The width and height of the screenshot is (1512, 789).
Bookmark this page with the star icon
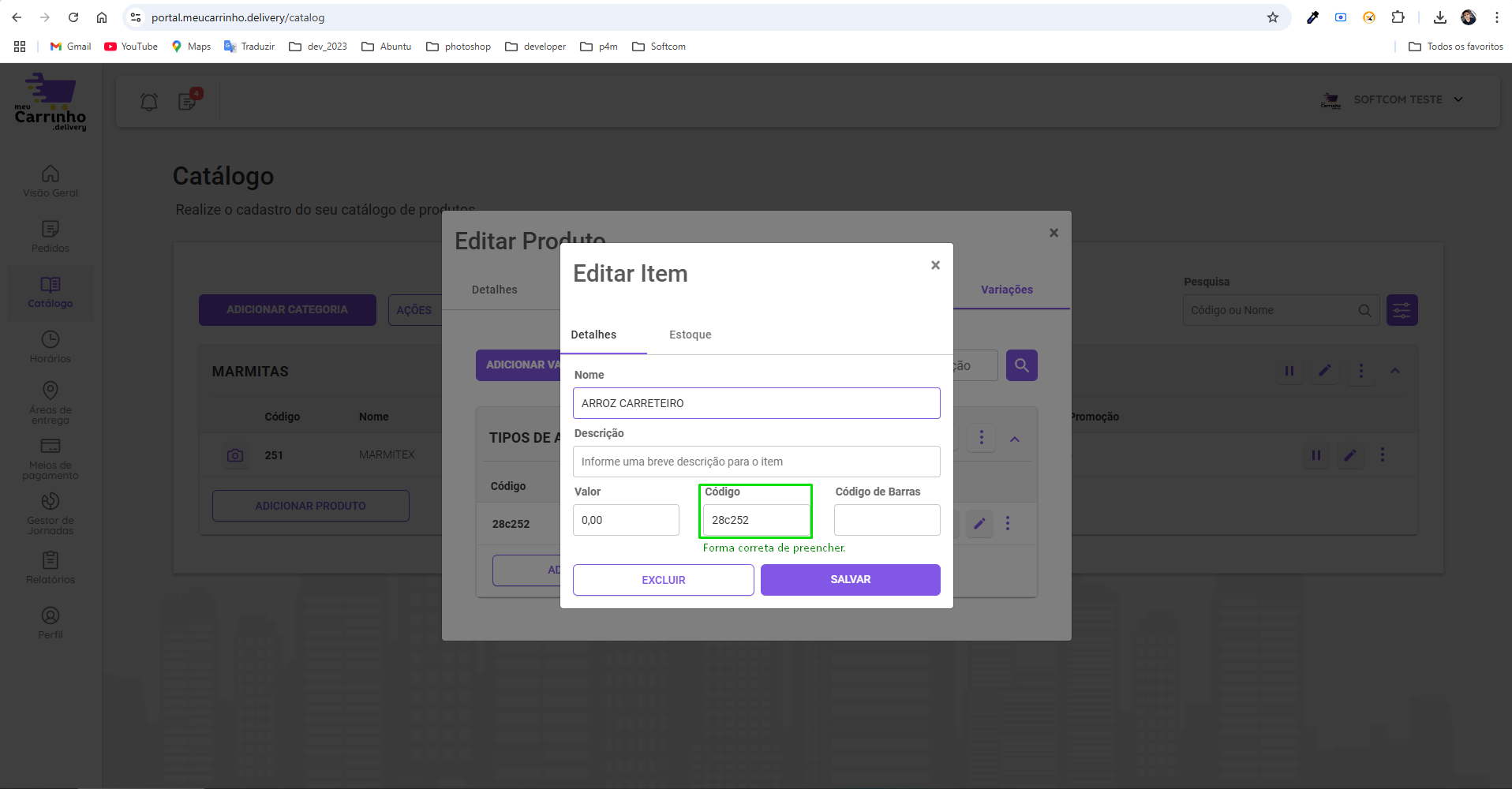(x=1272, y=17)
